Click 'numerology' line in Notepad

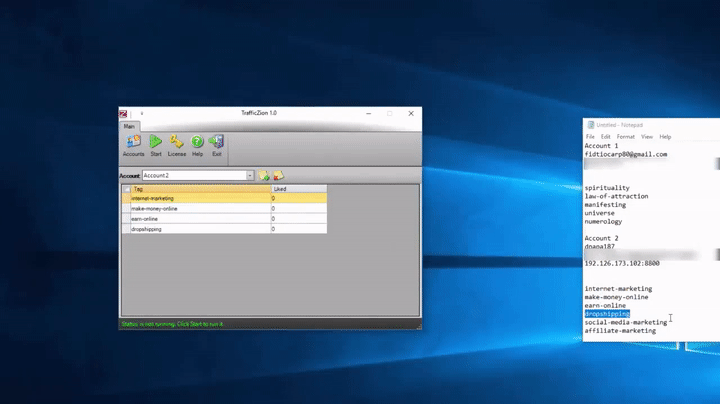[x=603, y=221]
